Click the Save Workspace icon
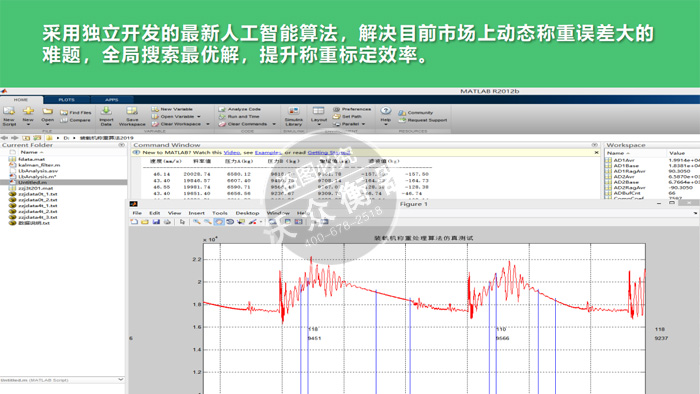The height and width of the screenshot is (394, 700). pyautogui.click(x=132, y=111)
